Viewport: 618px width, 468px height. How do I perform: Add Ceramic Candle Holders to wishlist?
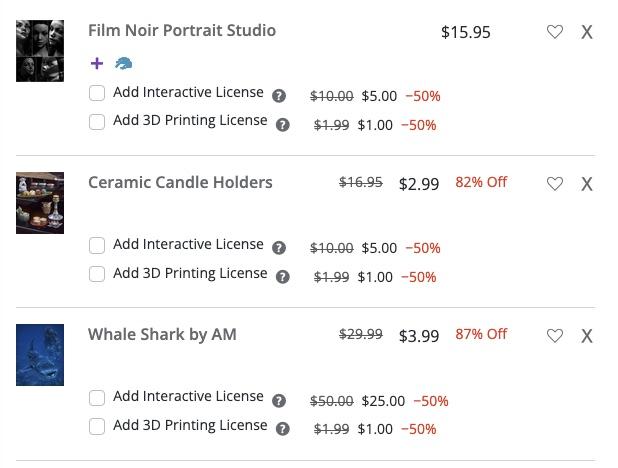click(555, 184)
